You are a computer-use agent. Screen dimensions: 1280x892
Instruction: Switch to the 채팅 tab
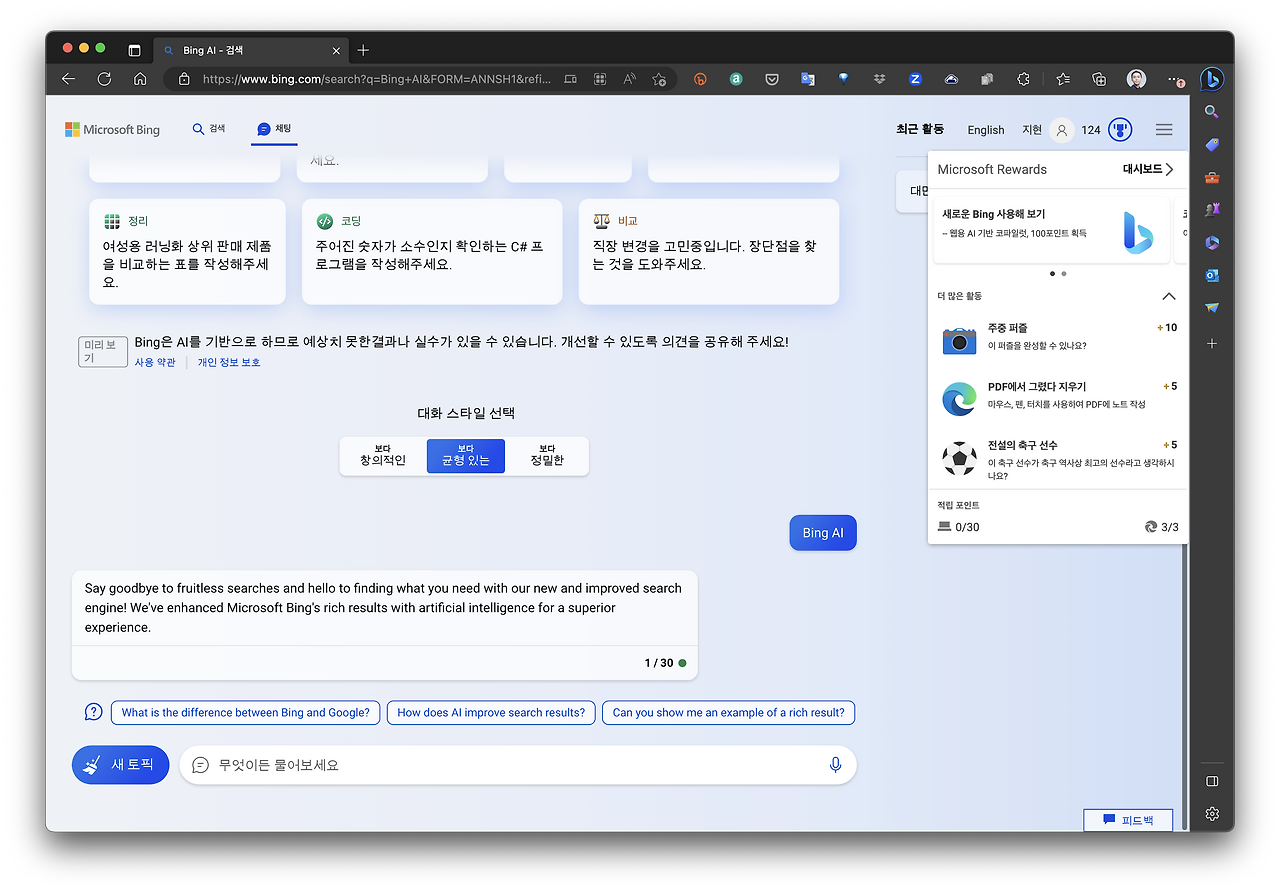tap(274, 129)
